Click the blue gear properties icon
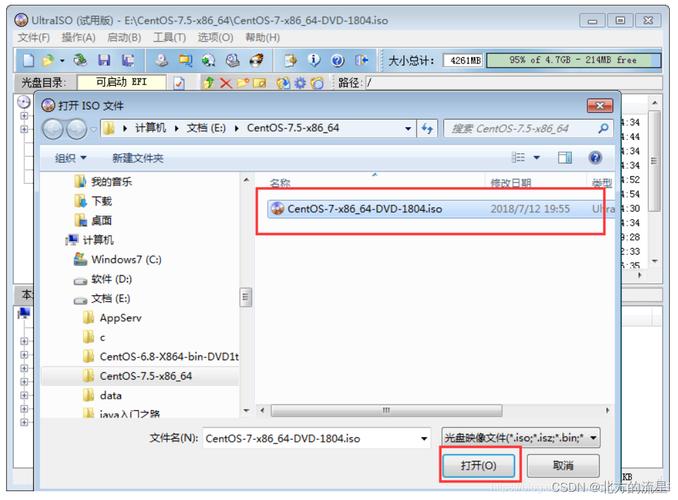This screenshot has width=678, height=500. 300,83
